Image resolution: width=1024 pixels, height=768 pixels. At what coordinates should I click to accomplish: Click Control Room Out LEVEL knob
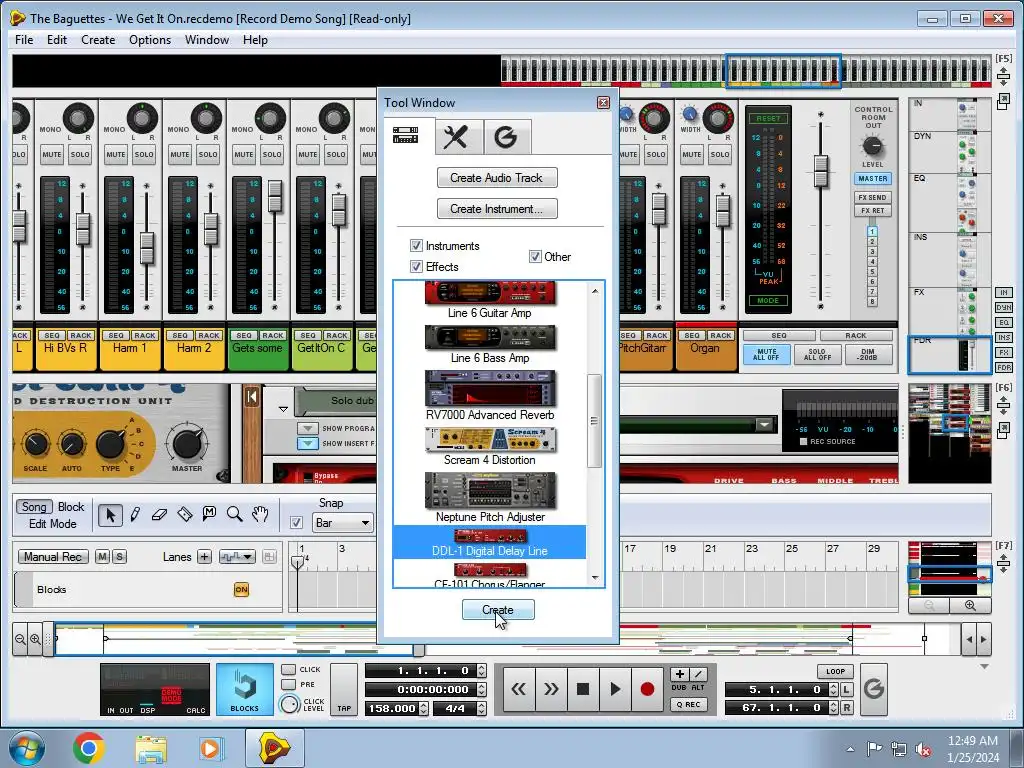[x=872, y=145]
